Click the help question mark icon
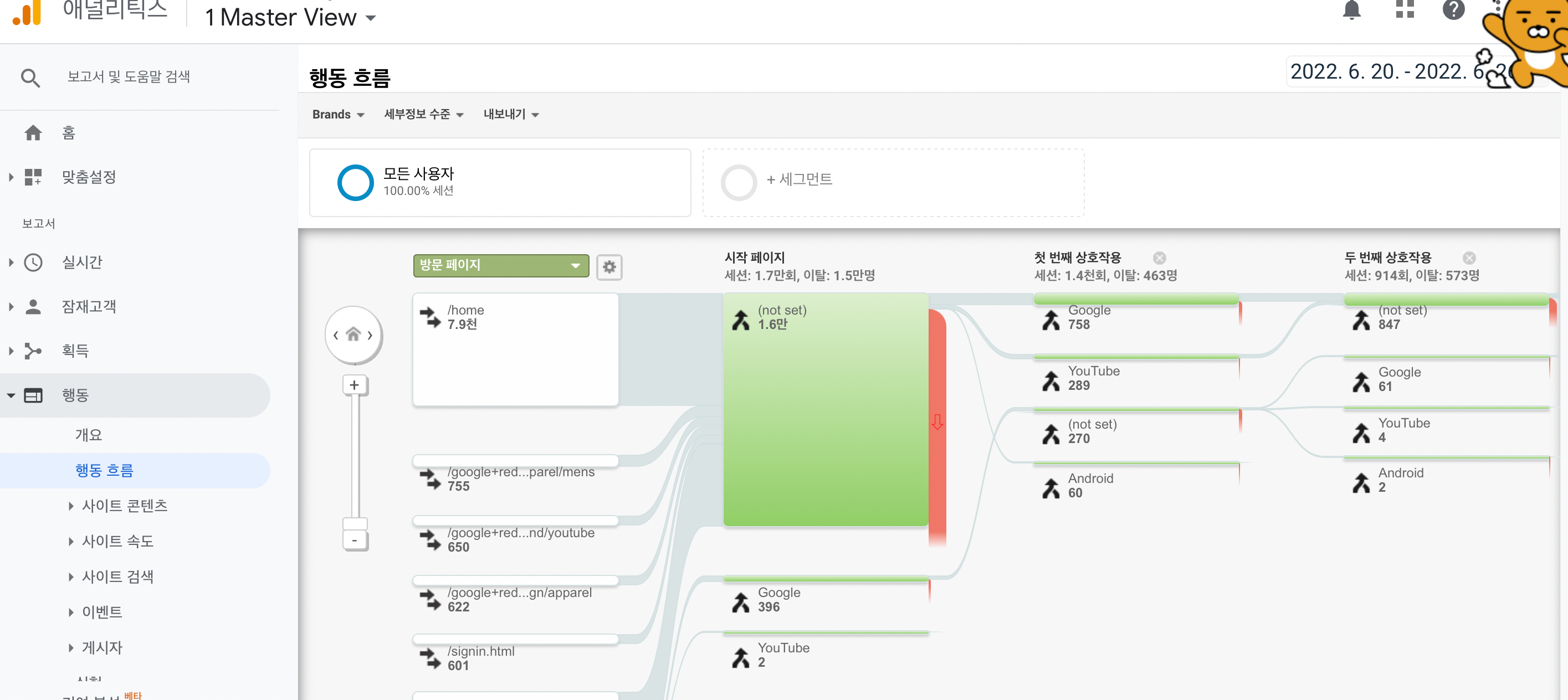Image resolution: width=1568 pixels, height=700 pixels. click(x=1453, y=10)
